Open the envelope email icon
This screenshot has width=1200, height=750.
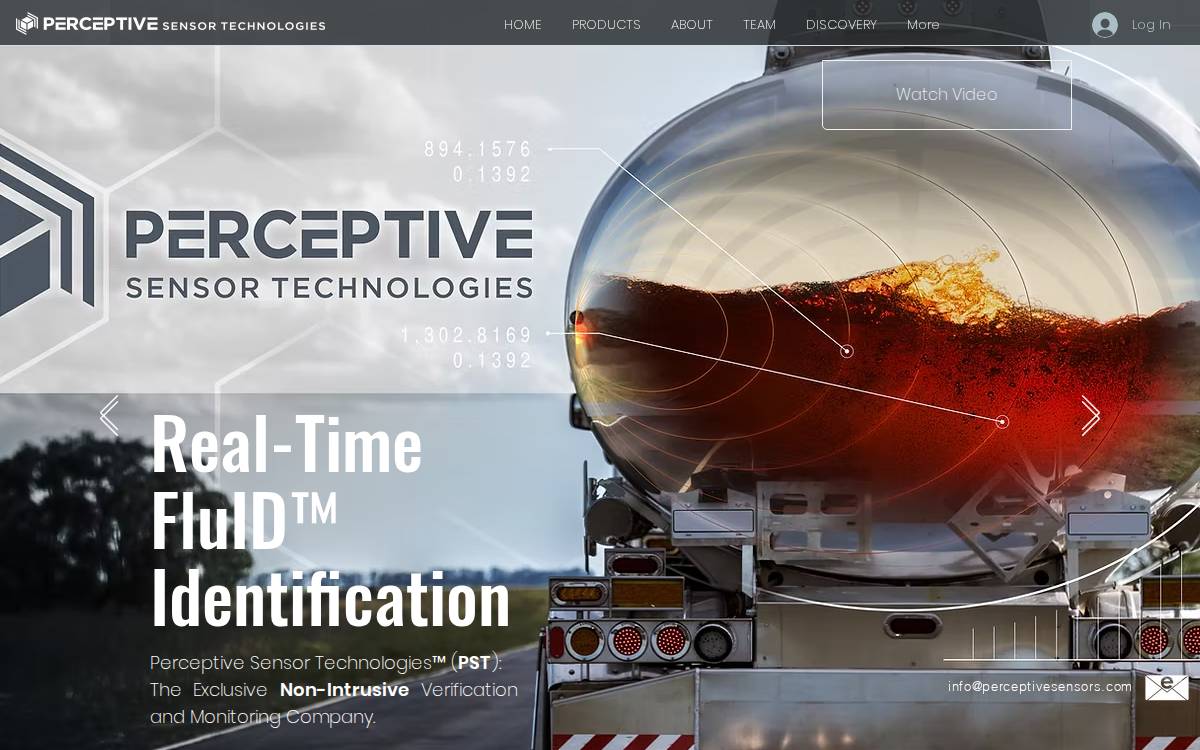point(1167,688)
